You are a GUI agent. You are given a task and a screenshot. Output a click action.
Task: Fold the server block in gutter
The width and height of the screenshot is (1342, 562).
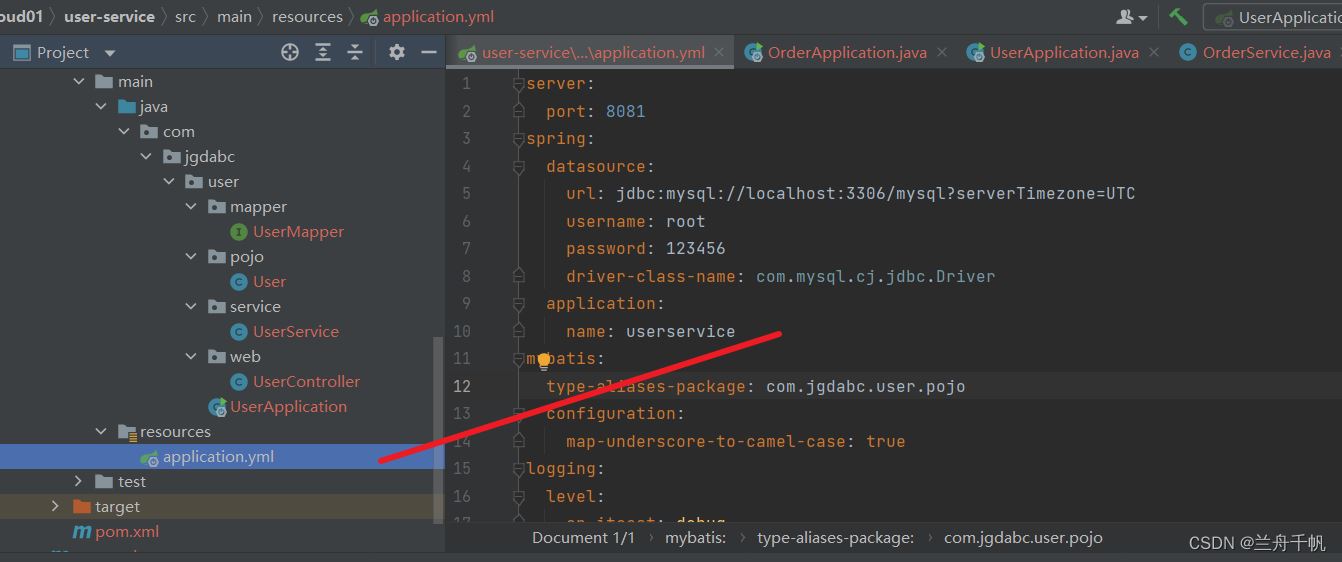pyautogui.click(x=518, y=84)
